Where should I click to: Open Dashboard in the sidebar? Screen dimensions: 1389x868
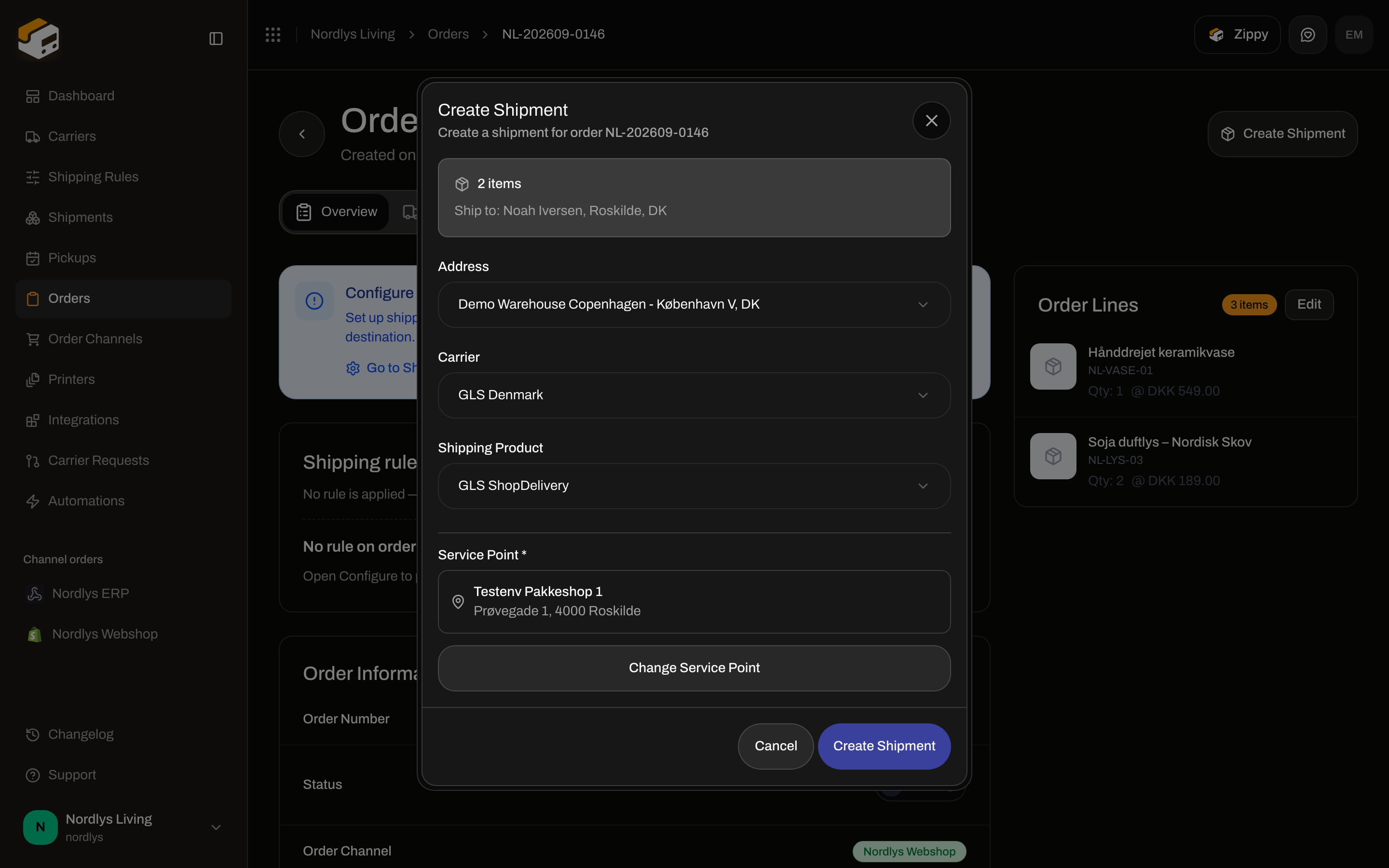click(x=123, y=96)
